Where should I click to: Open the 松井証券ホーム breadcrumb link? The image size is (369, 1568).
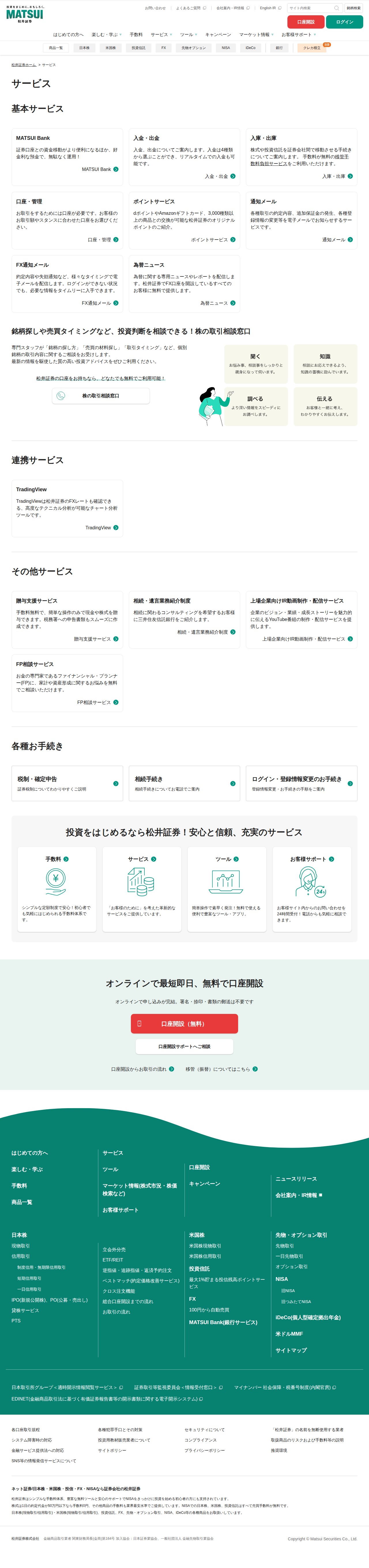[x=24, y=65]
